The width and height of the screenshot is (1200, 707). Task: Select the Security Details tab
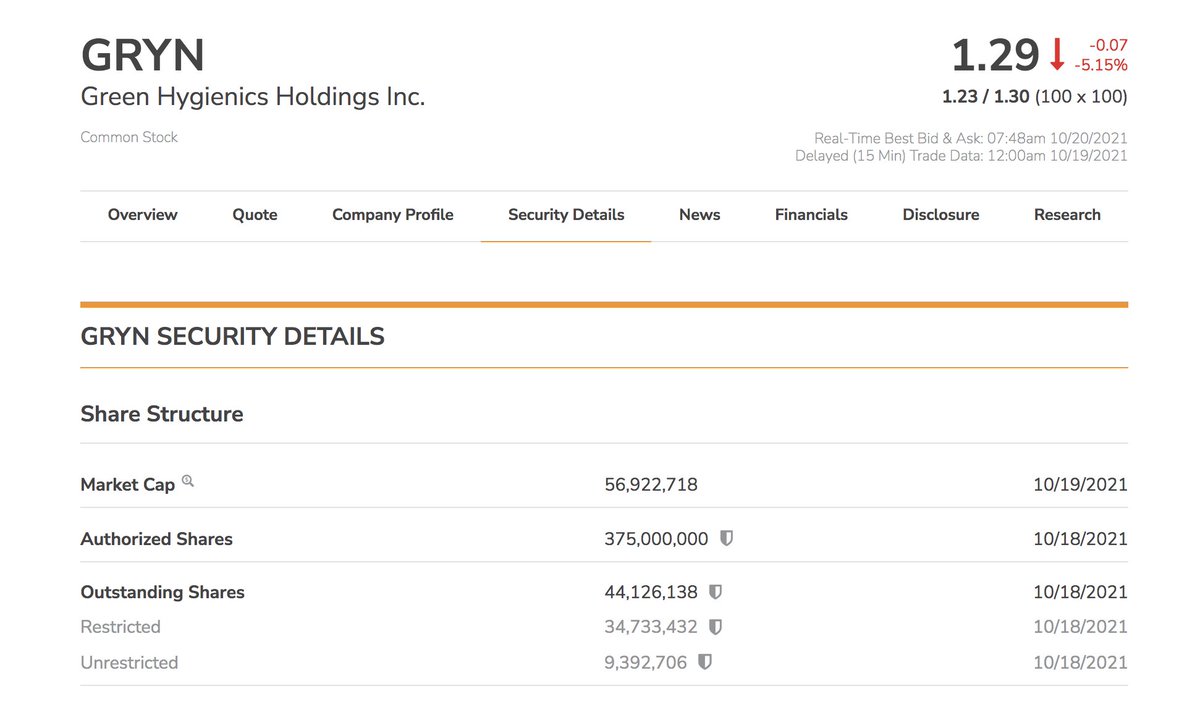click(x=566, y=215)
